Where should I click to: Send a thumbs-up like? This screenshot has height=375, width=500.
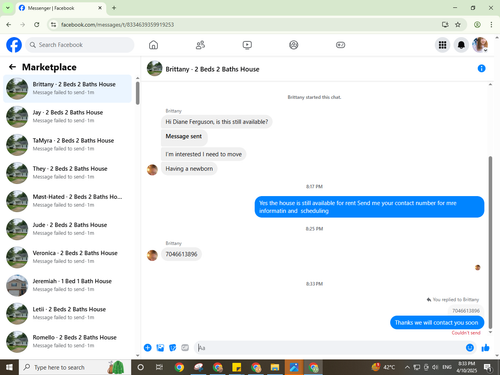click(x=485, y=348)
